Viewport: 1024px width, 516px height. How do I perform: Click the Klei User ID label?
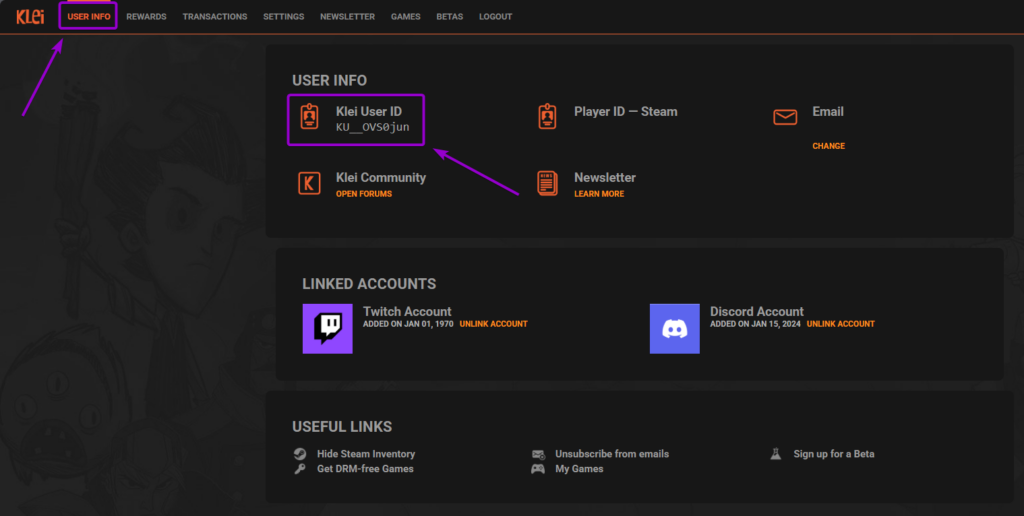[369, 112]
